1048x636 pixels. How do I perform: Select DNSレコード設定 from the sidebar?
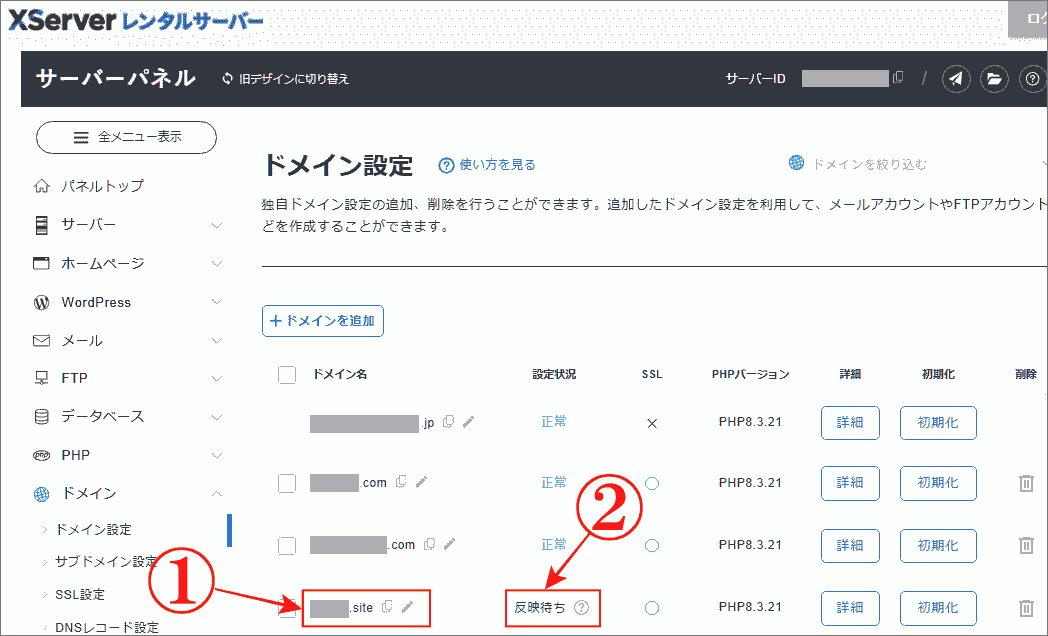click(x=108, y=625)
